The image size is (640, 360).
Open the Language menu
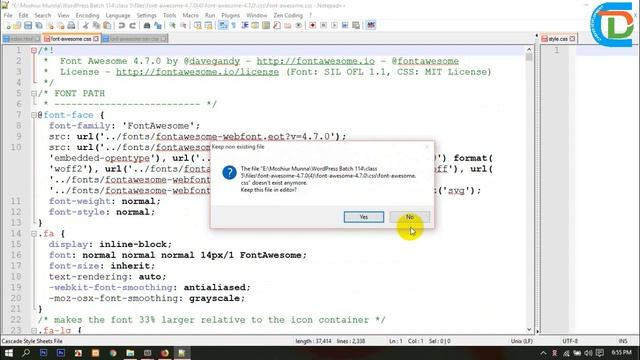coord(118,15)
